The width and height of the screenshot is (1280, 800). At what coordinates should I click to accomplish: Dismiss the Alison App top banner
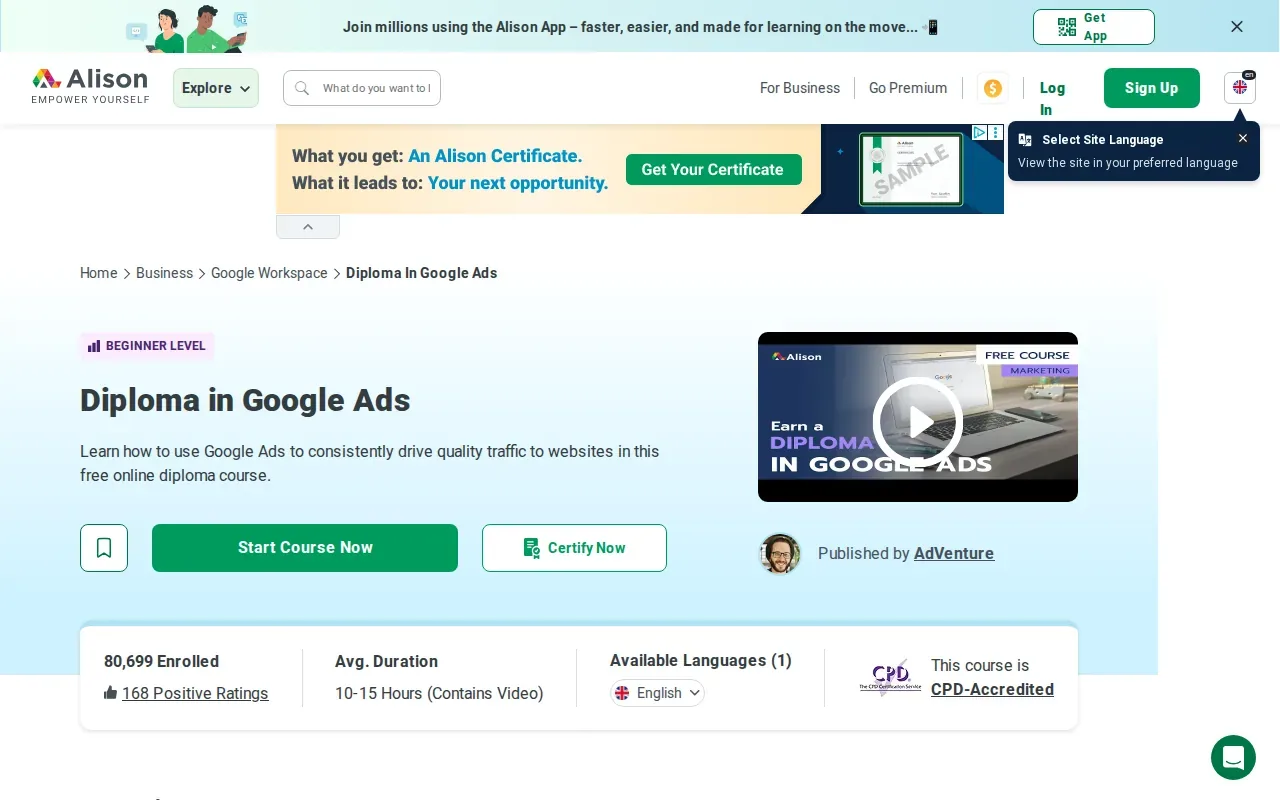(1237, 27)
